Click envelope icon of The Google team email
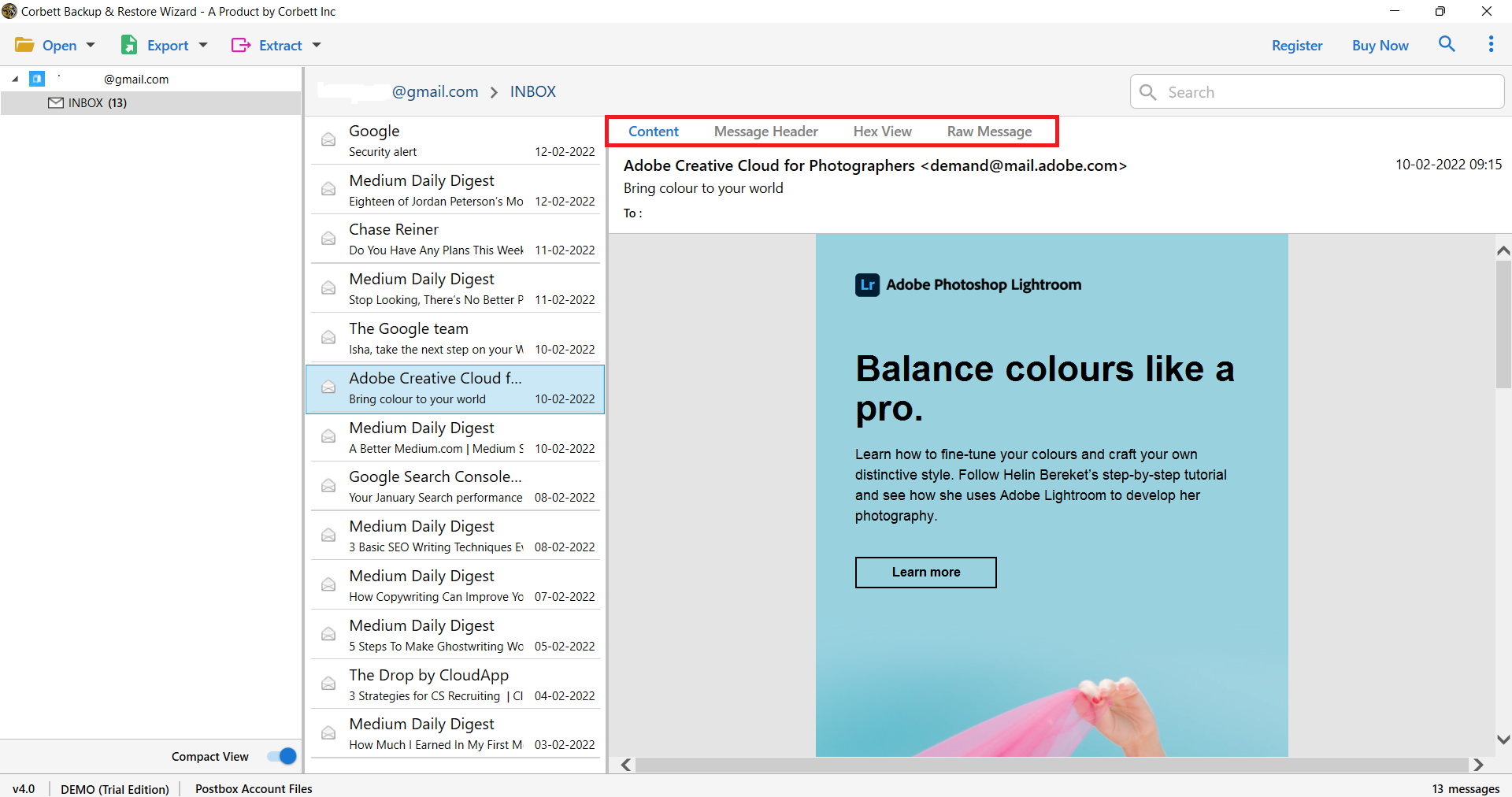The image size is (1512, 797). tap(328, 337)
